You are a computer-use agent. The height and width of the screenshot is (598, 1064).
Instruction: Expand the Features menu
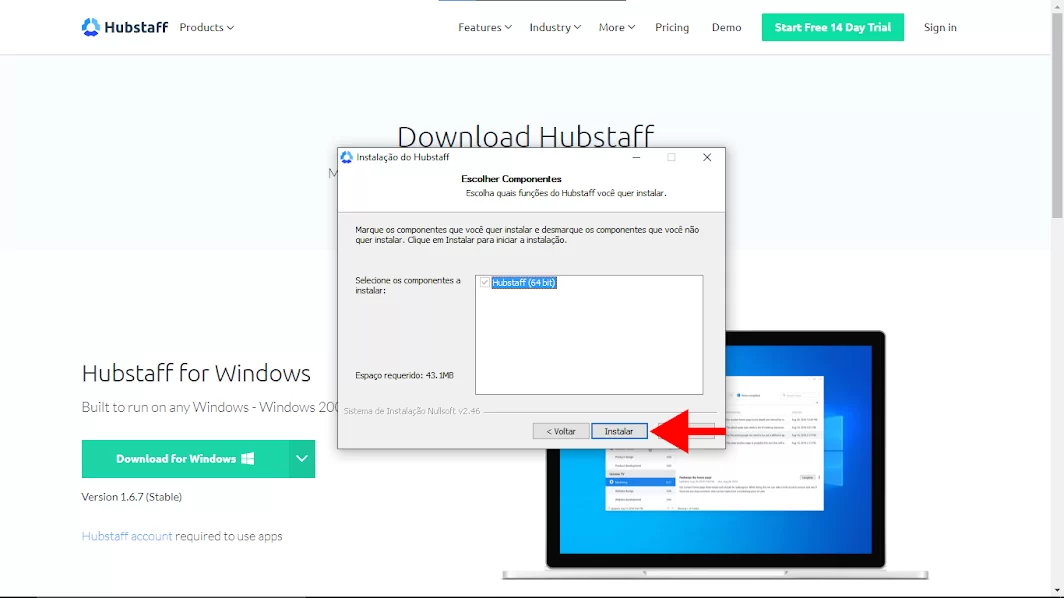(484, 27)
